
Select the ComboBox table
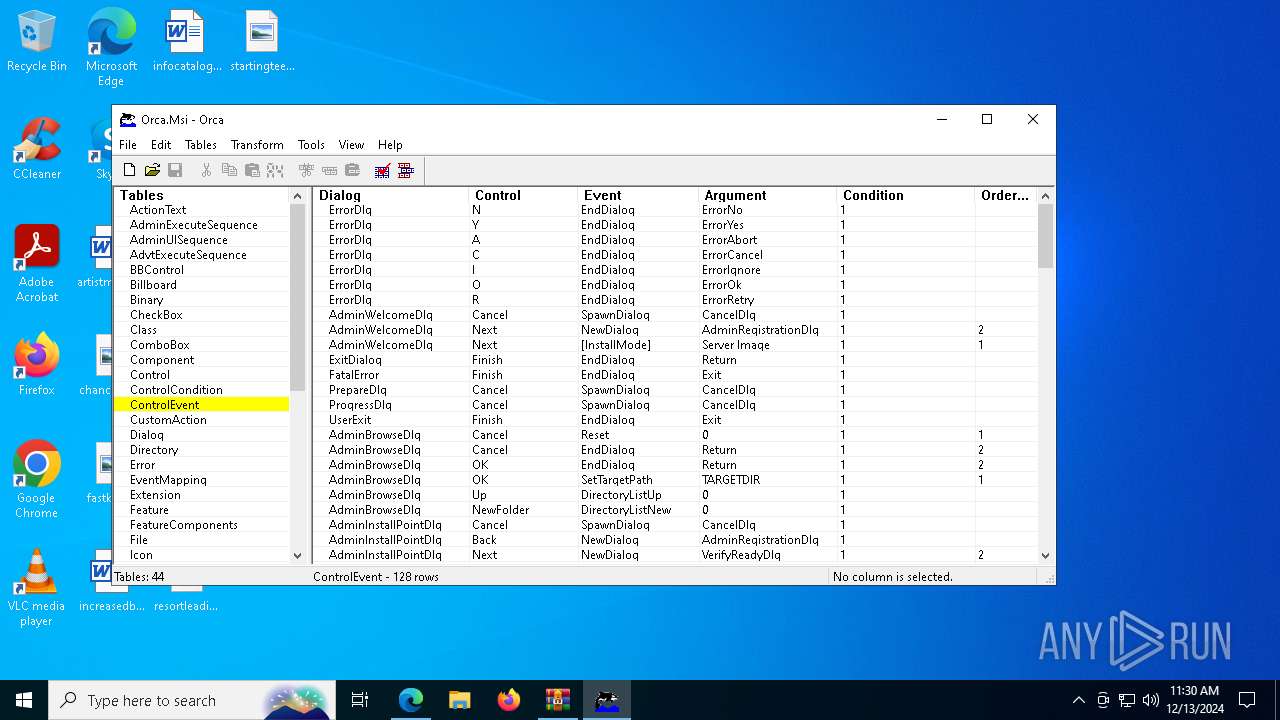160,345
